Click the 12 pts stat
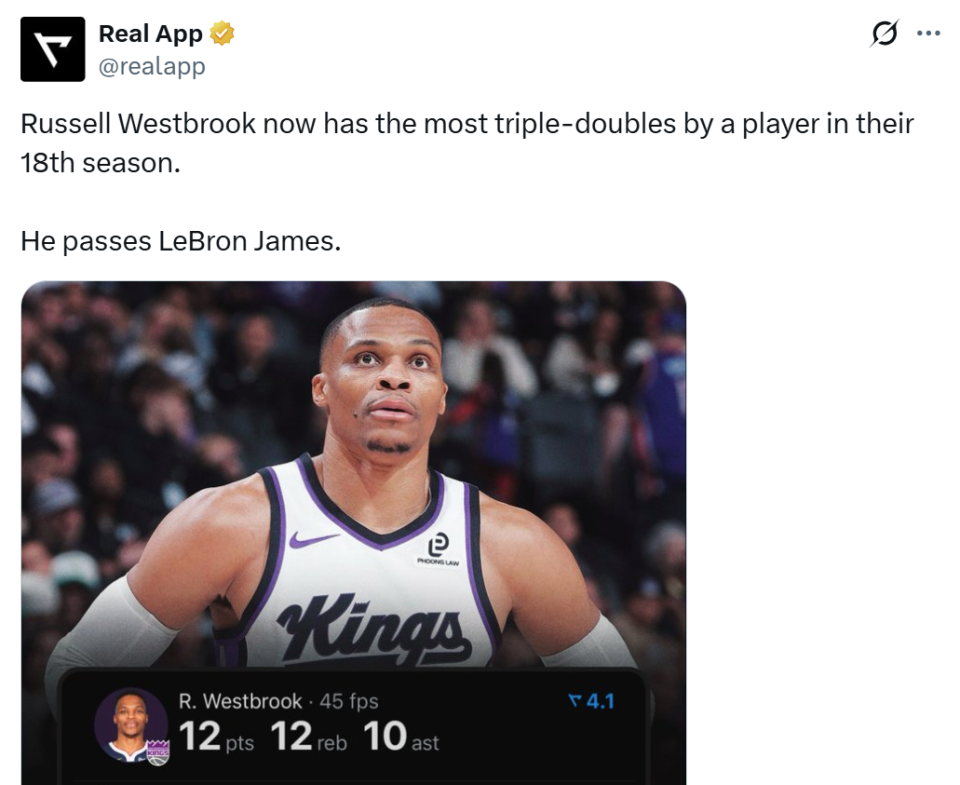The image size is (960, 785). (x=215, y=738)
